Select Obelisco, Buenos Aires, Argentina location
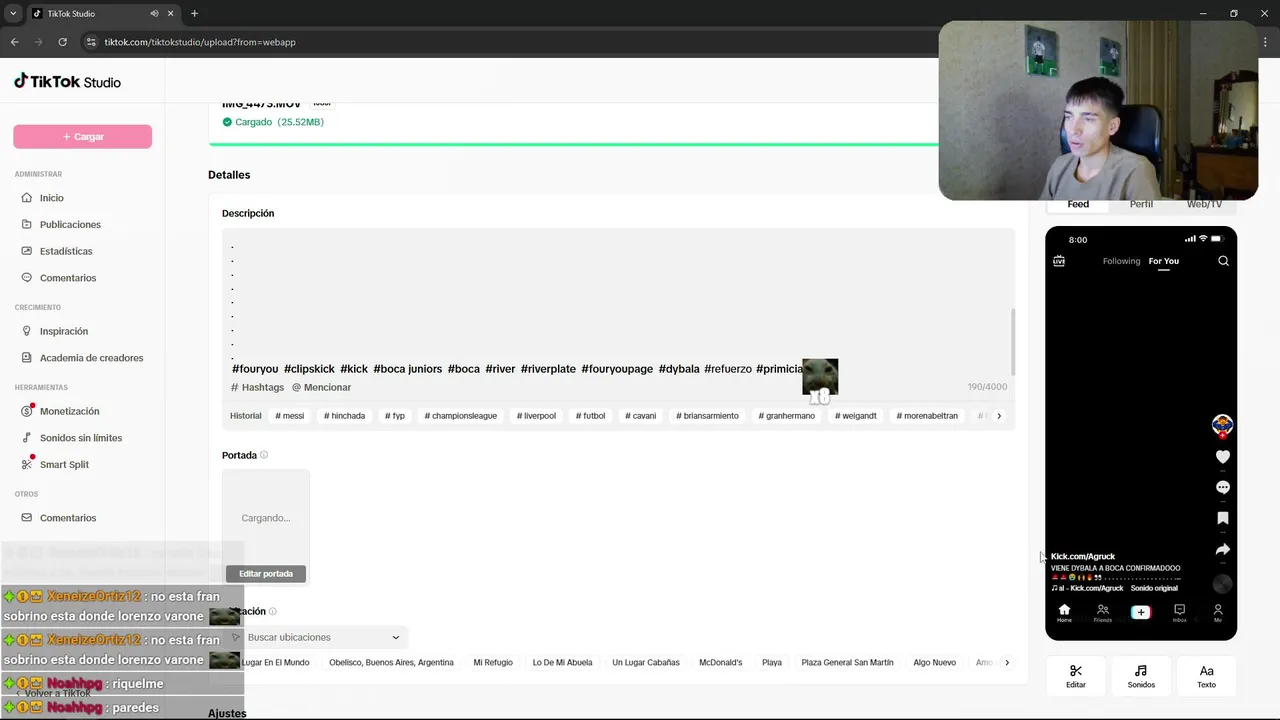The height and width of the screenshot is (720, 1280). pos(391,663)
